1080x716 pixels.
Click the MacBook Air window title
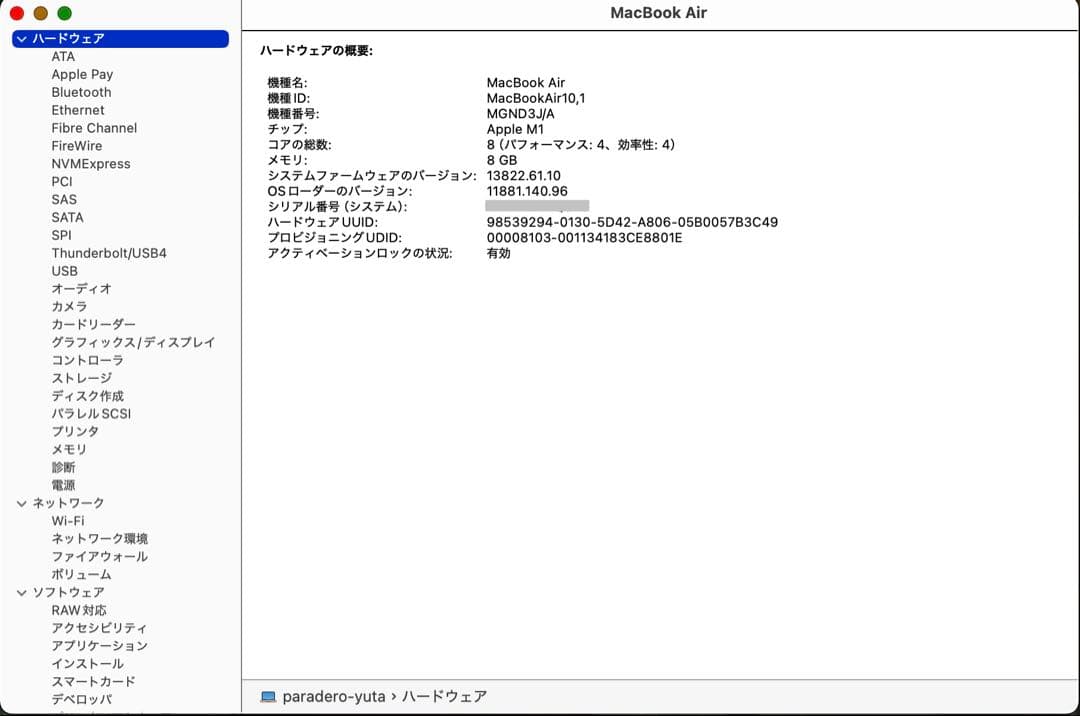point(658,13)
